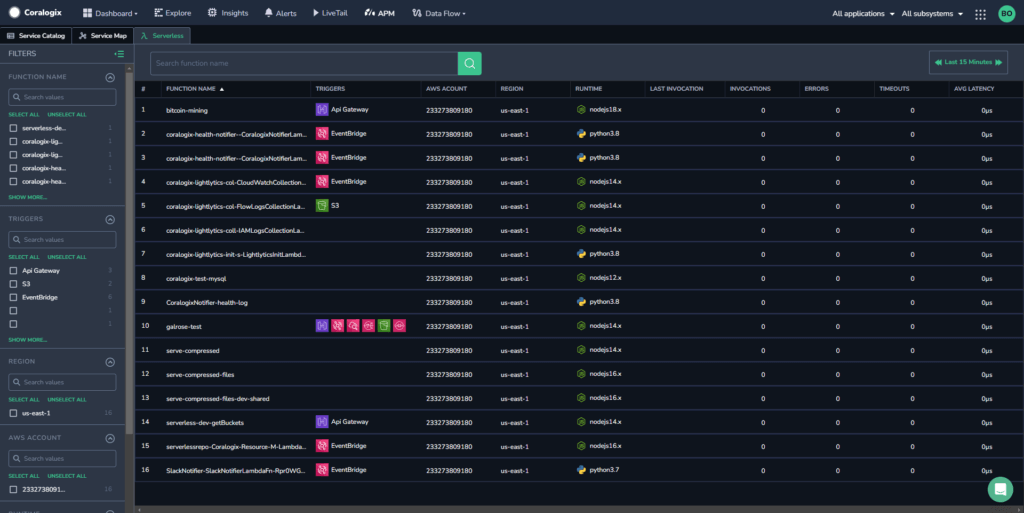This screenshot has height=513, width=1024.
Task: Collapse the Function Name filter section
Action: 110,78
